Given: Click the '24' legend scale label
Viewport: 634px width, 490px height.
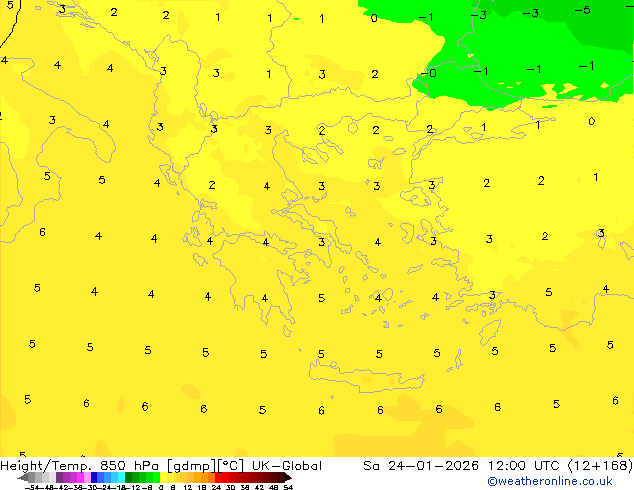Looking at the screenshot, I should pyautogui.click(x=216, y=488).
